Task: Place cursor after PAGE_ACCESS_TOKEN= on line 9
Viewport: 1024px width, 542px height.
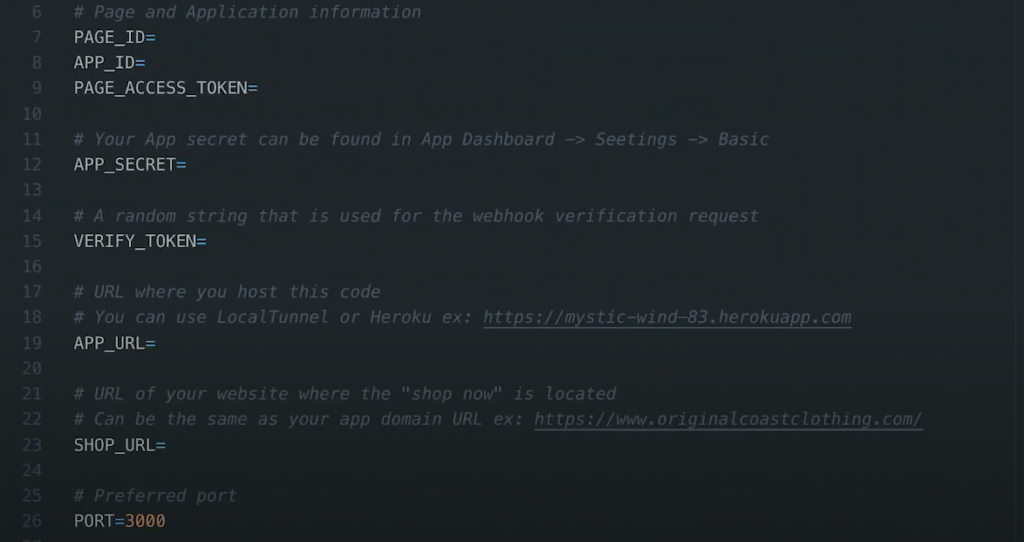Action: click(260, 88)
